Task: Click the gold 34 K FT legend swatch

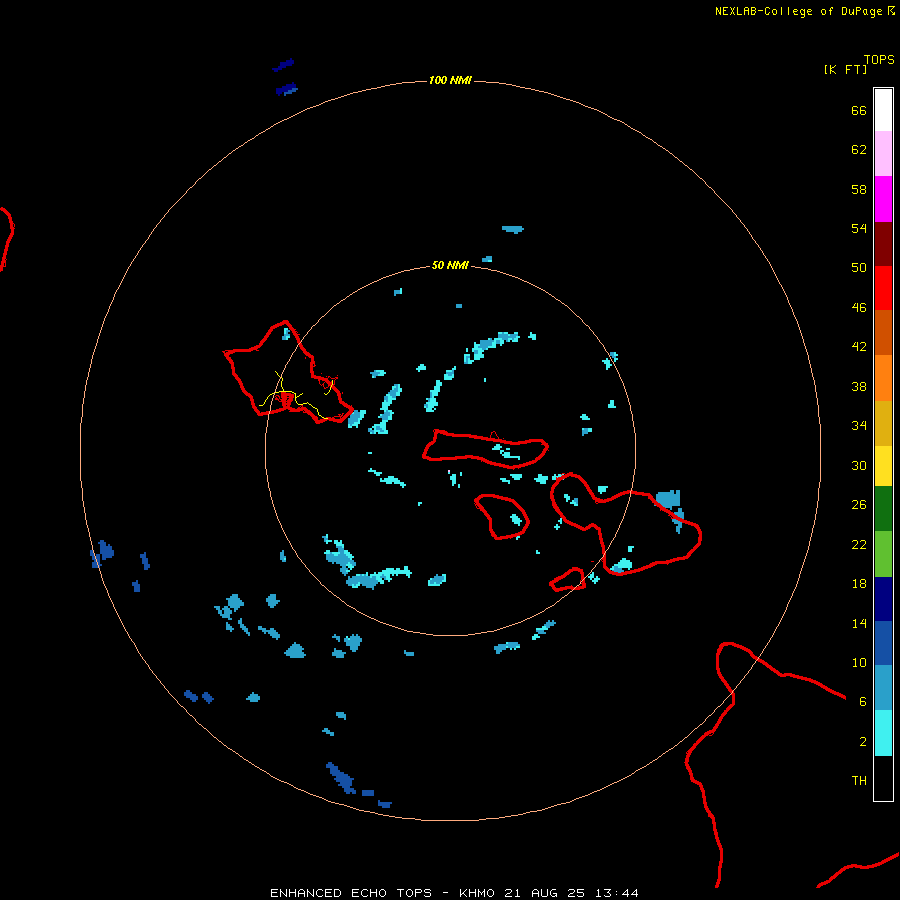Action: pyautogui.click(x=883, y=423)
